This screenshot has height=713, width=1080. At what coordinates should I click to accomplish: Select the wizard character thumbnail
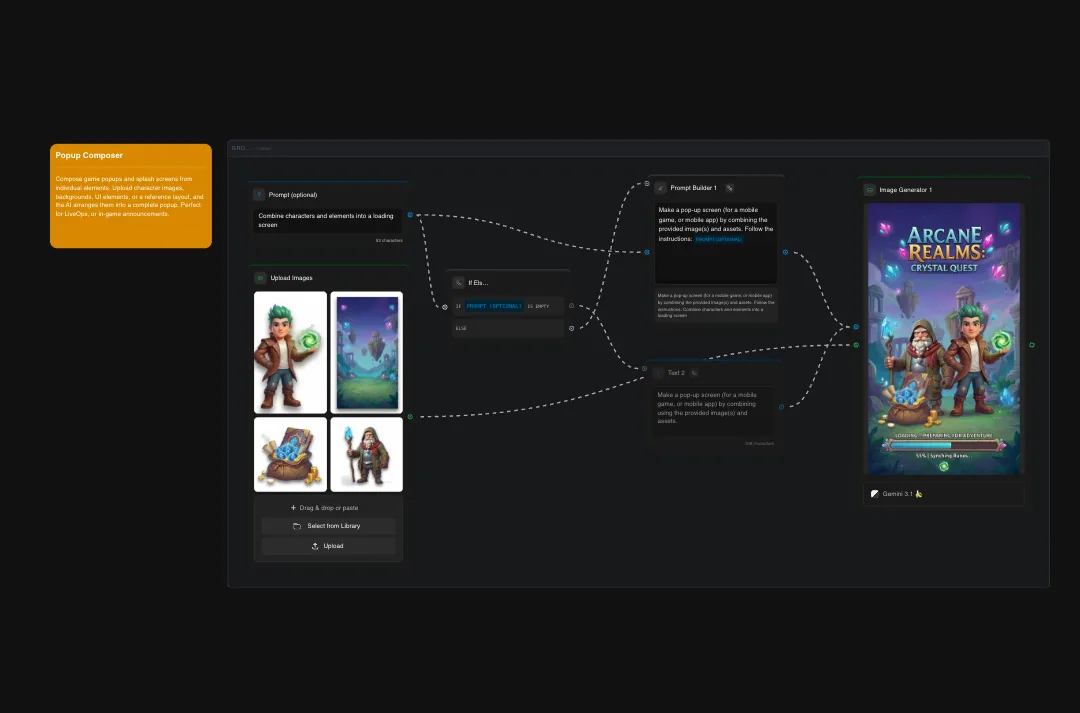(366, 454)
